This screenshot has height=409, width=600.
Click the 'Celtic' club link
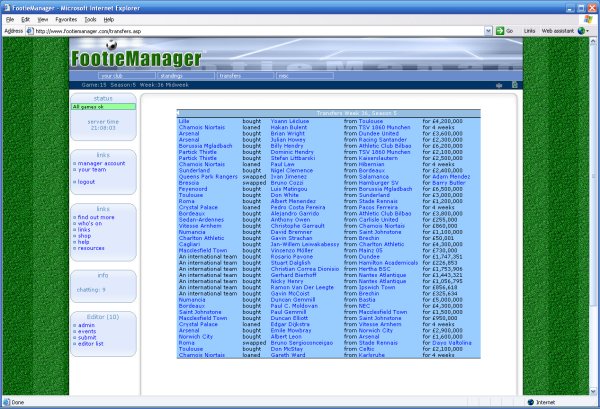[x=367, y=349]
